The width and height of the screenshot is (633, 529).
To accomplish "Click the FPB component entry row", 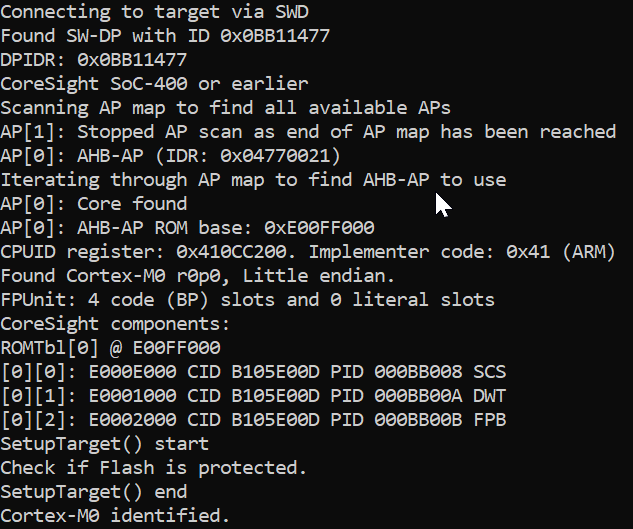I will (253, 420).
